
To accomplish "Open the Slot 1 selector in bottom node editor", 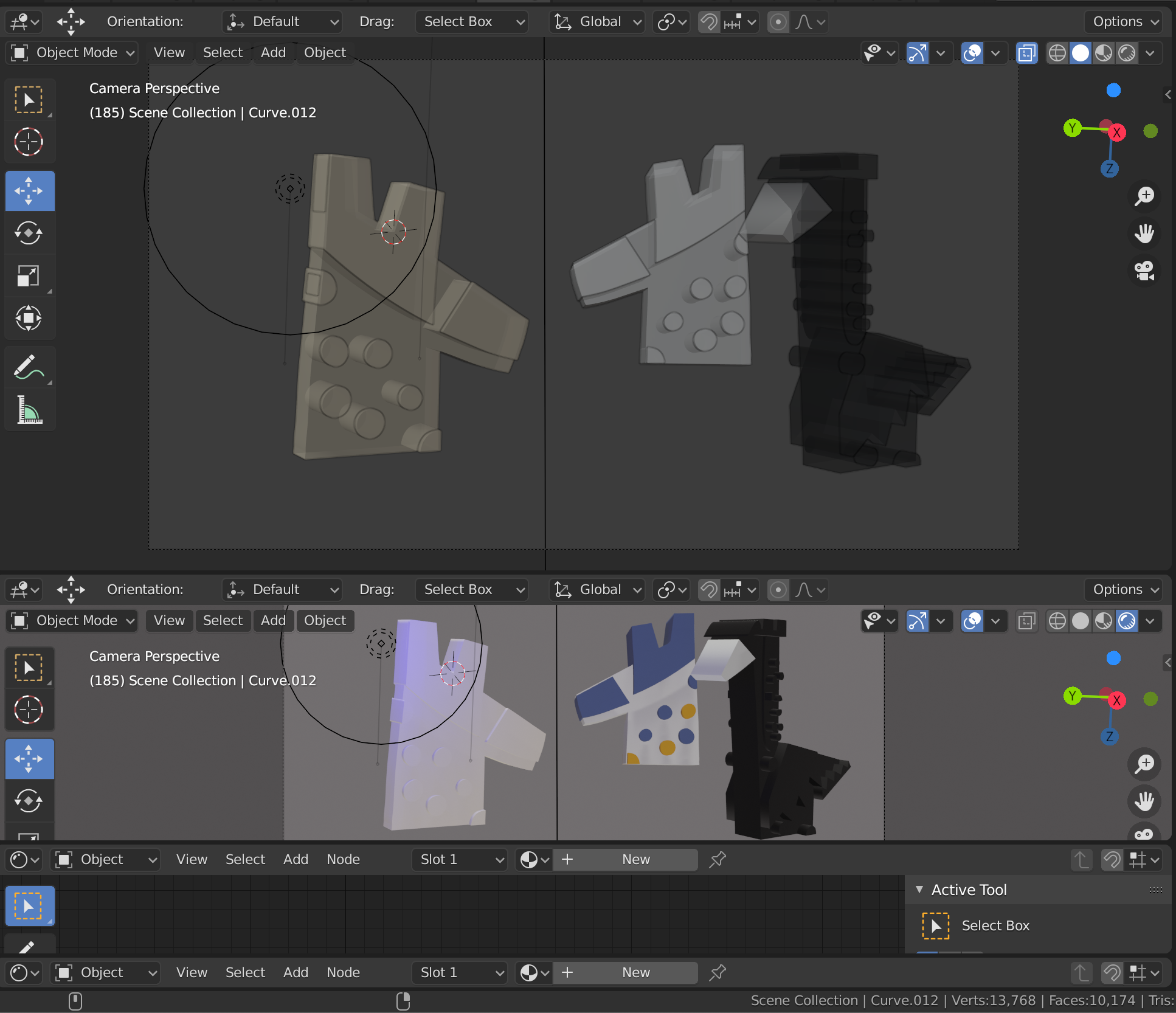I will pos(460,972).
